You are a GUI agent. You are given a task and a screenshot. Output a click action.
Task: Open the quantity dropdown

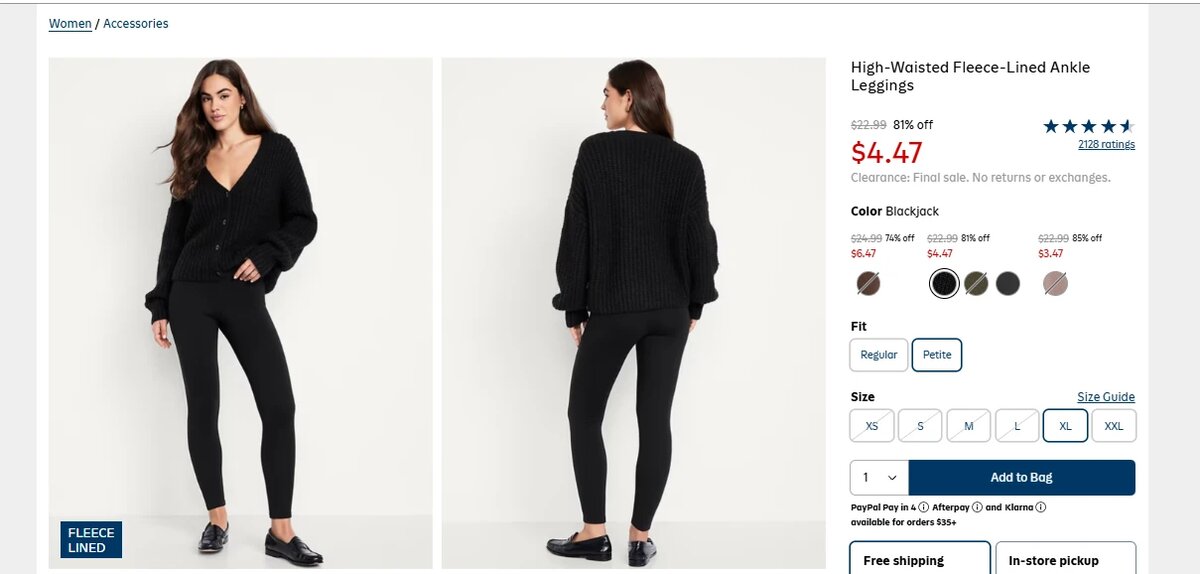click(x=879, y=478)
